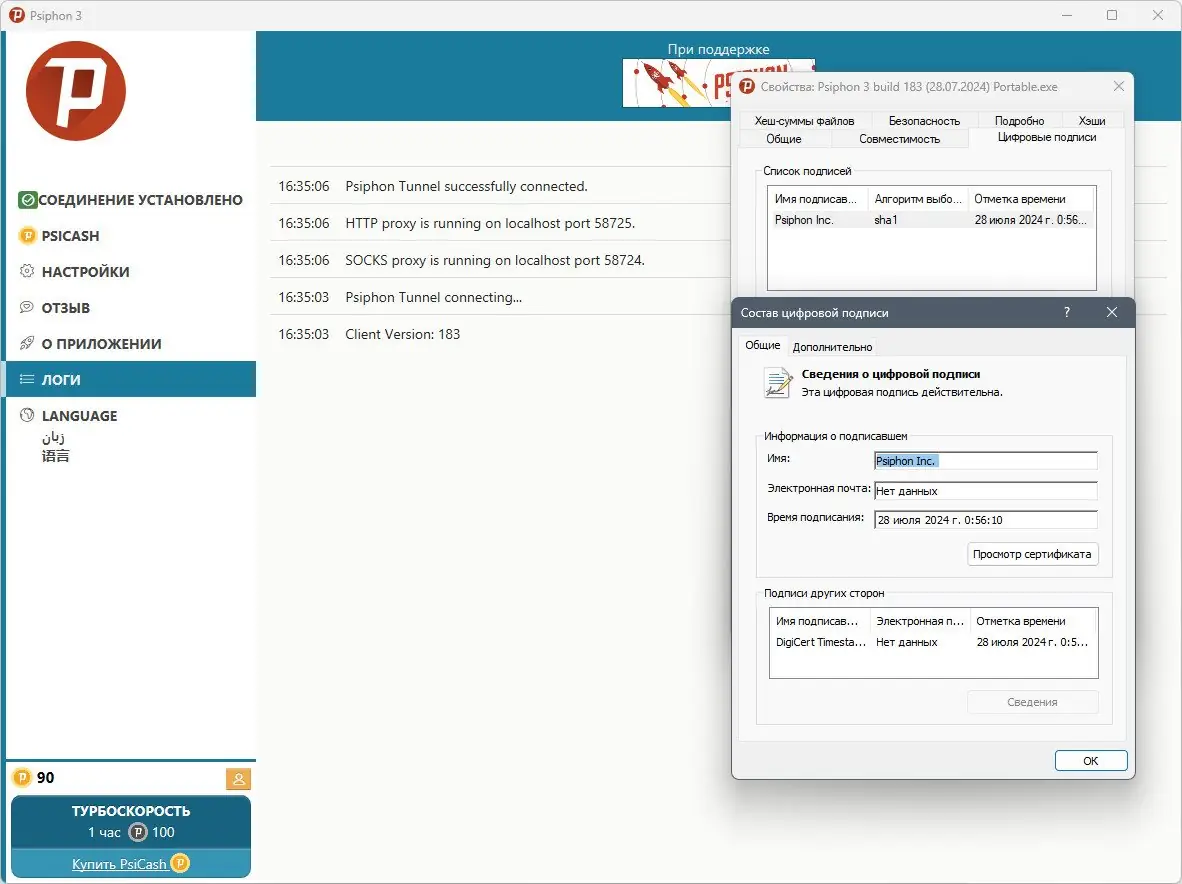Select the Psiphon Inc. signature row
The width and height of the screenshot is (1182, 884).
(932, 220)
